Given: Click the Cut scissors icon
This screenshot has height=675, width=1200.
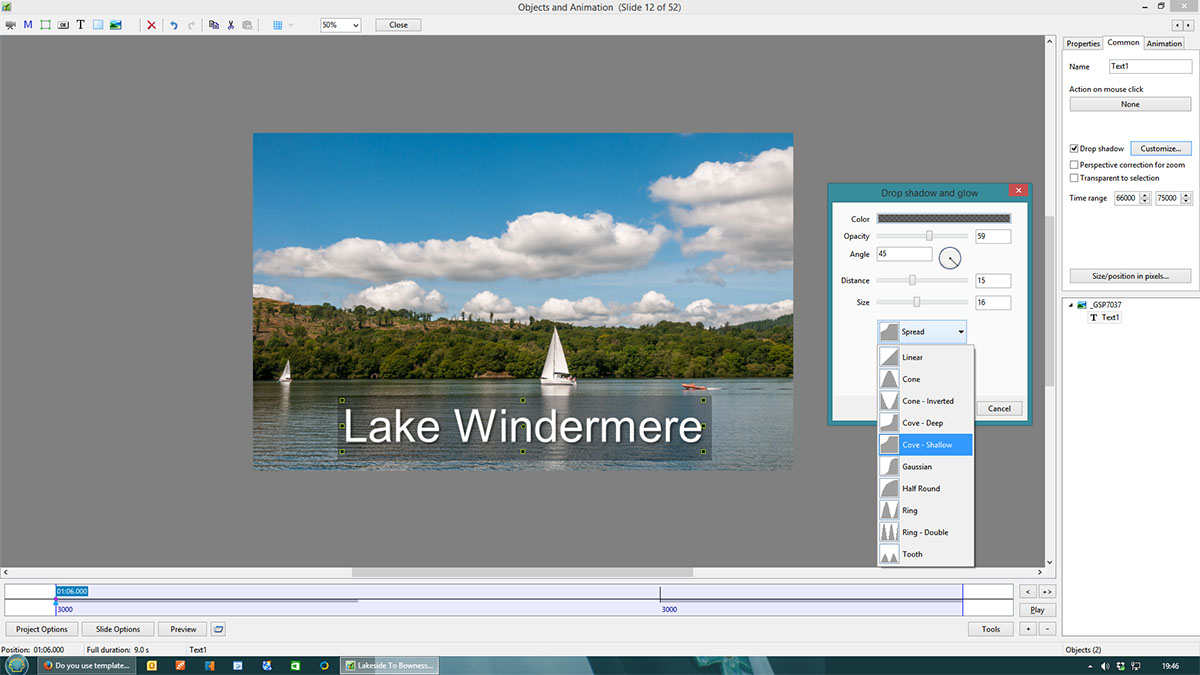Looking at the screenshot, I should point(230,25).
